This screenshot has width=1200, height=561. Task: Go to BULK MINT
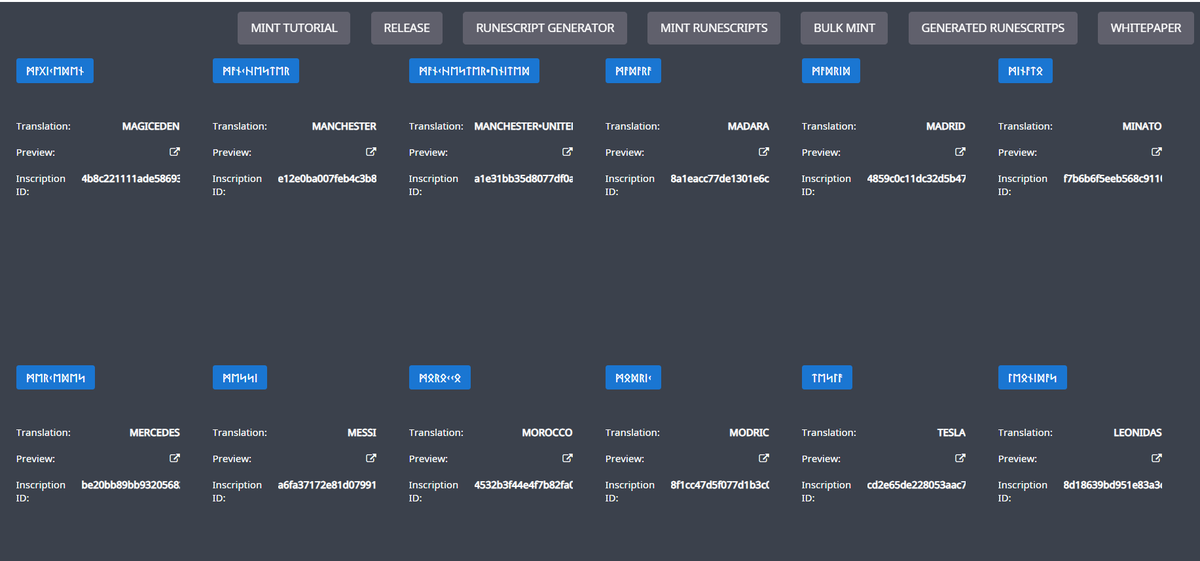pyautogui.click(x=845, y=28)
